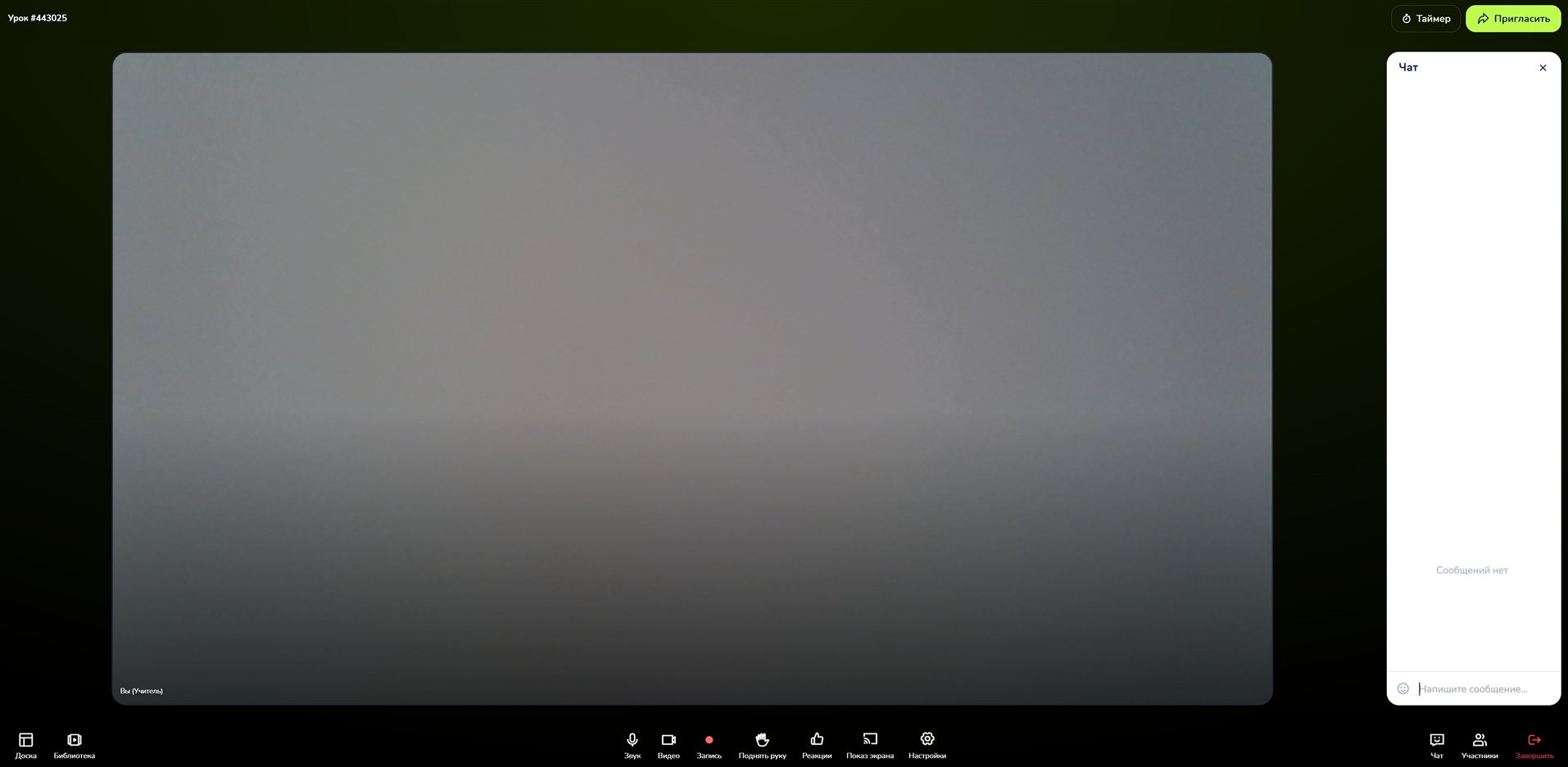Click the Пригласить invite button
The image size is (1568, 767).
(x=1513, y=18)
